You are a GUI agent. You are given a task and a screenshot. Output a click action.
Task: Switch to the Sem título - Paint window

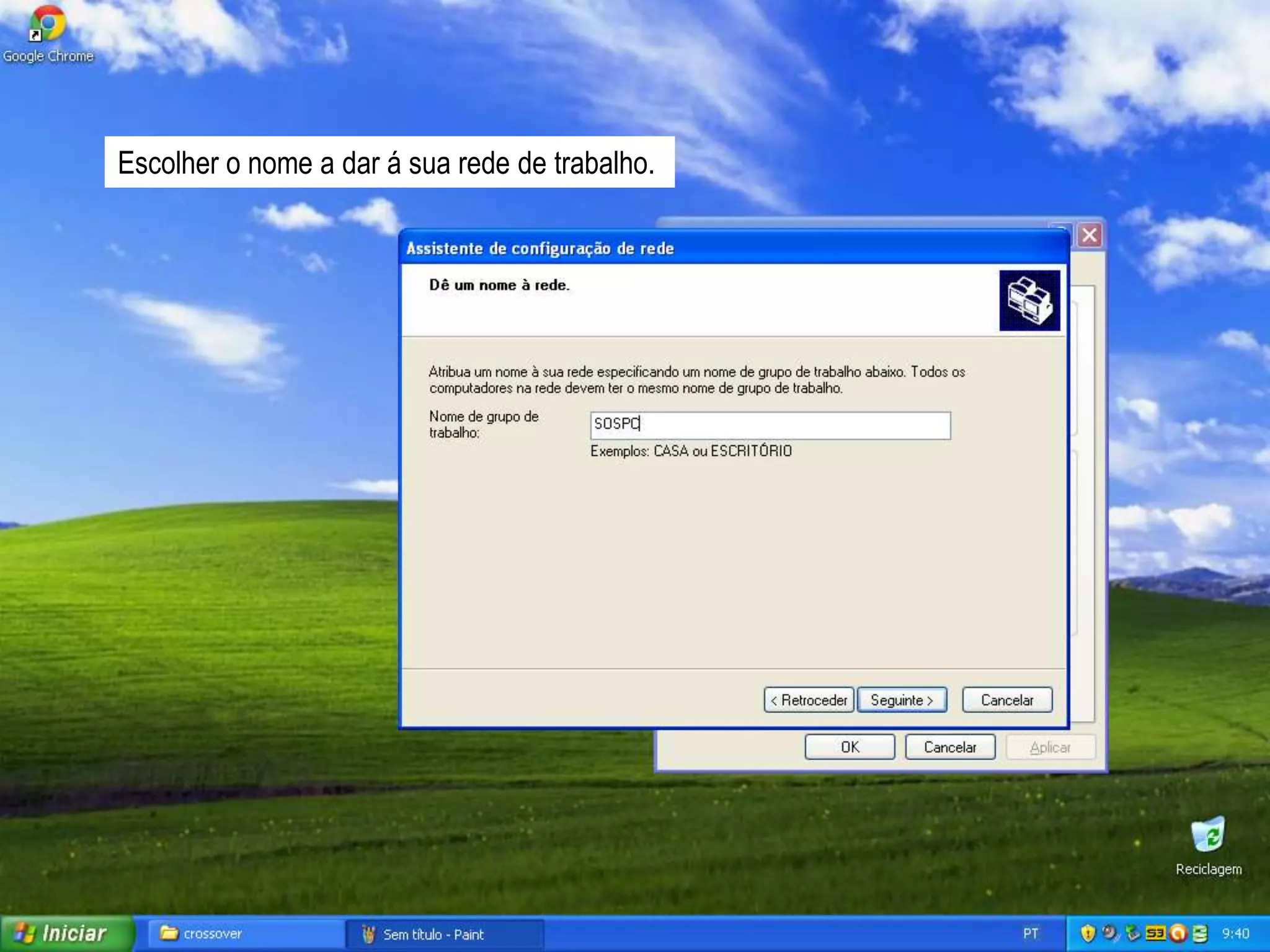[x=444, y=934]
